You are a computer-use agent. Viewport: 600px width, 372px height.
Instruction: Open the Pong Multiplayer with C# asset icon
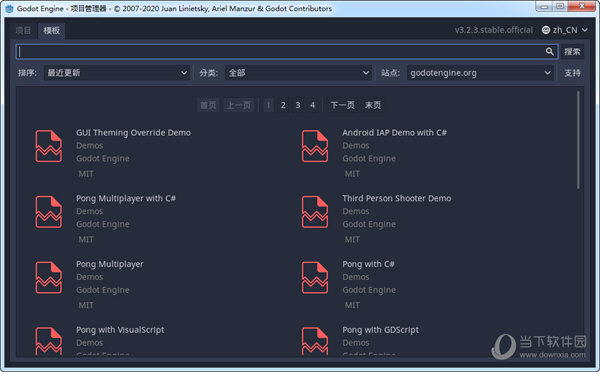(49, 212)
